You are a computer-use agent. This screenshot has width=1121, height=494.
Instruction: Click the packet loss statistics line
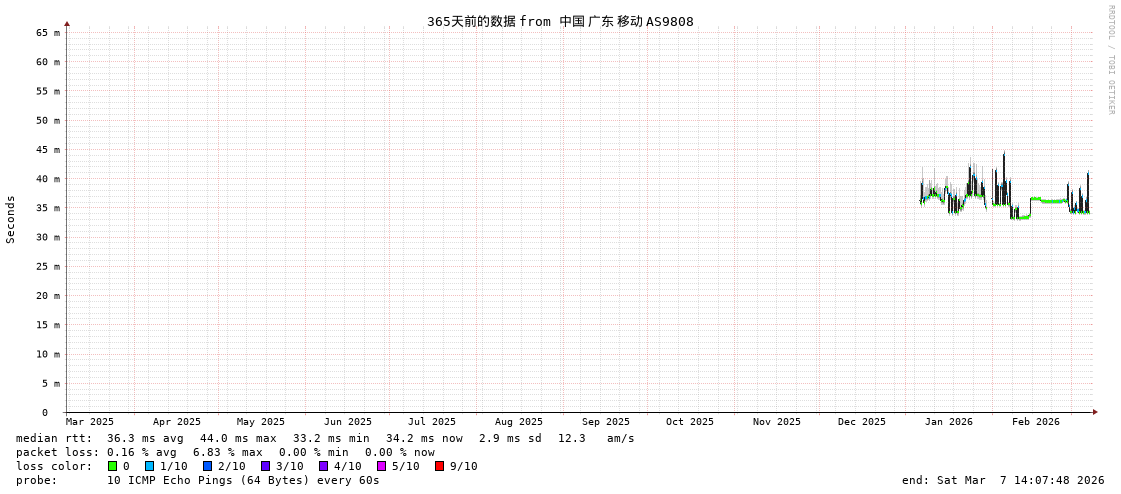click(225, 452)
